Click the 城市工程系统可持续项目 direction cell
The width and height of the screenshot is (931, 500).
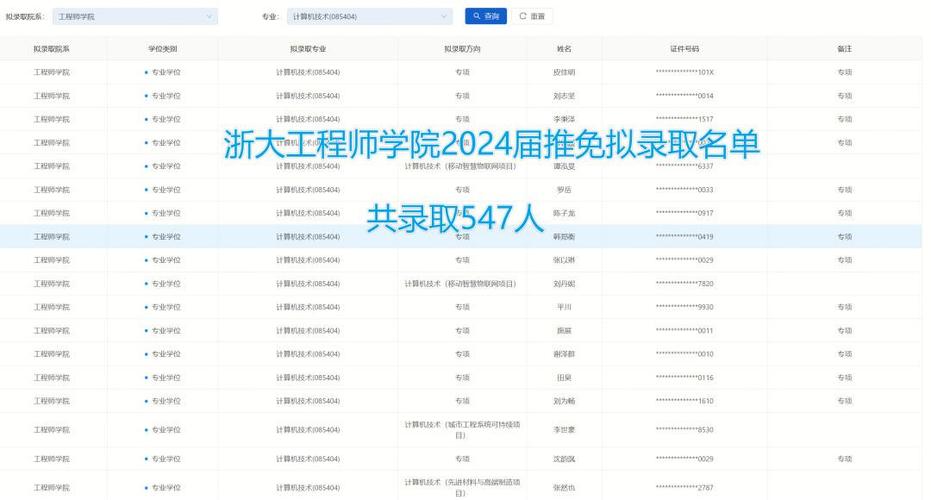click(x=462, y=430)
